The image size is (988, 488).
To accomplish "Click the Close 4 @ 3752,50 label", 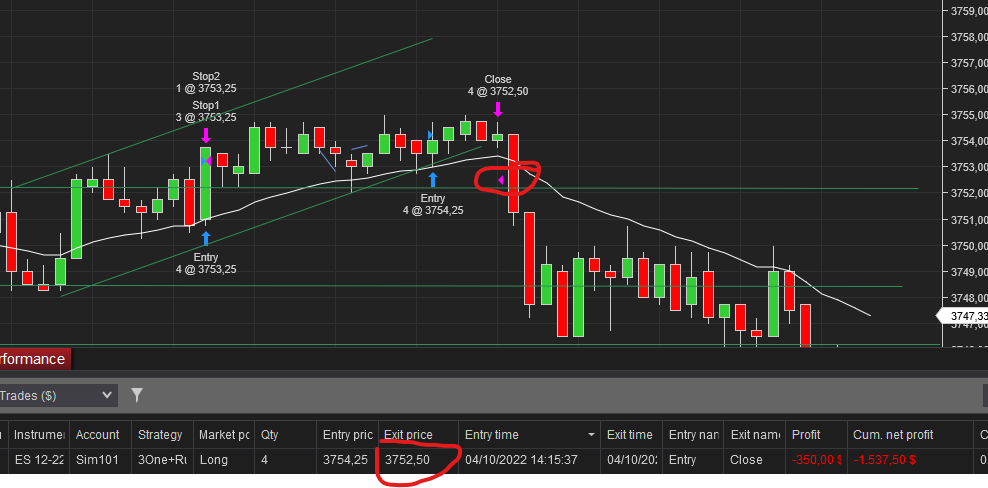I will [x=498, y=85].
